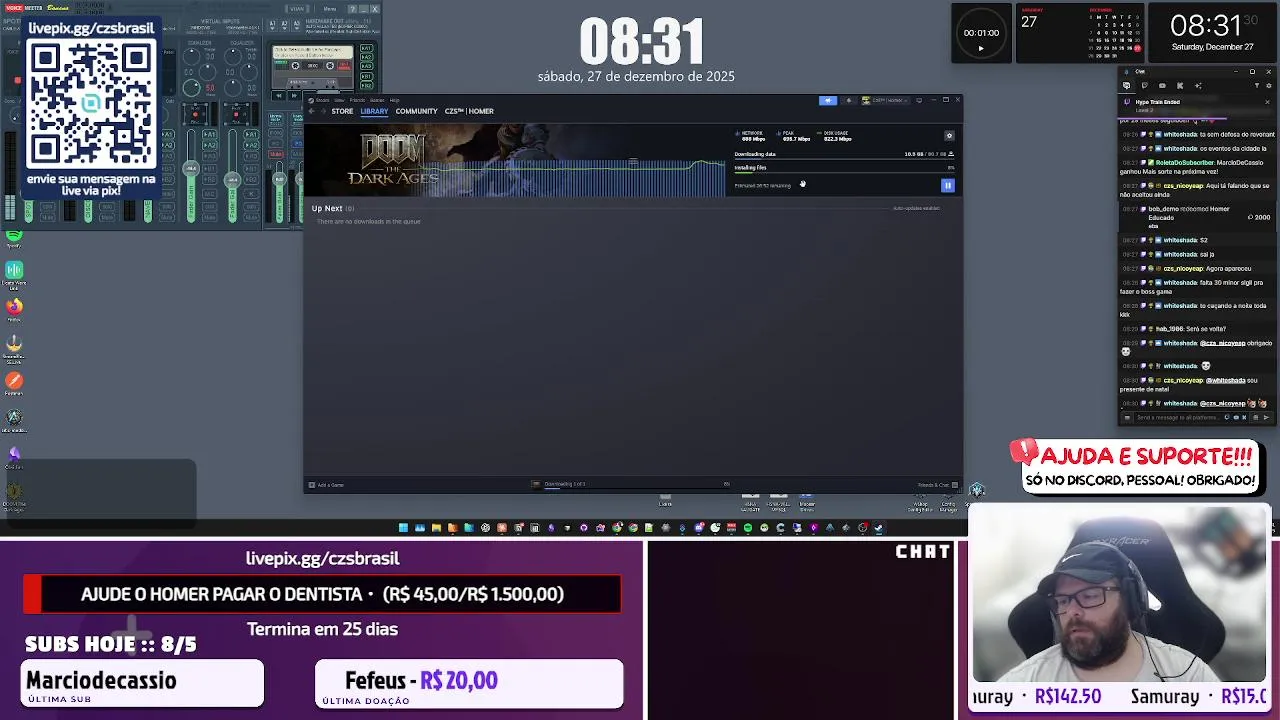
Task: Open Steam download settings gear
Action: click(x=949, y=136)
